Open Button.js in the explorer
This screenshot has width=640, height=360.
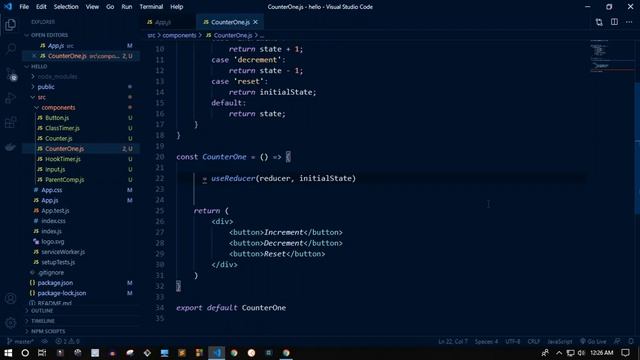coord(57,118)
